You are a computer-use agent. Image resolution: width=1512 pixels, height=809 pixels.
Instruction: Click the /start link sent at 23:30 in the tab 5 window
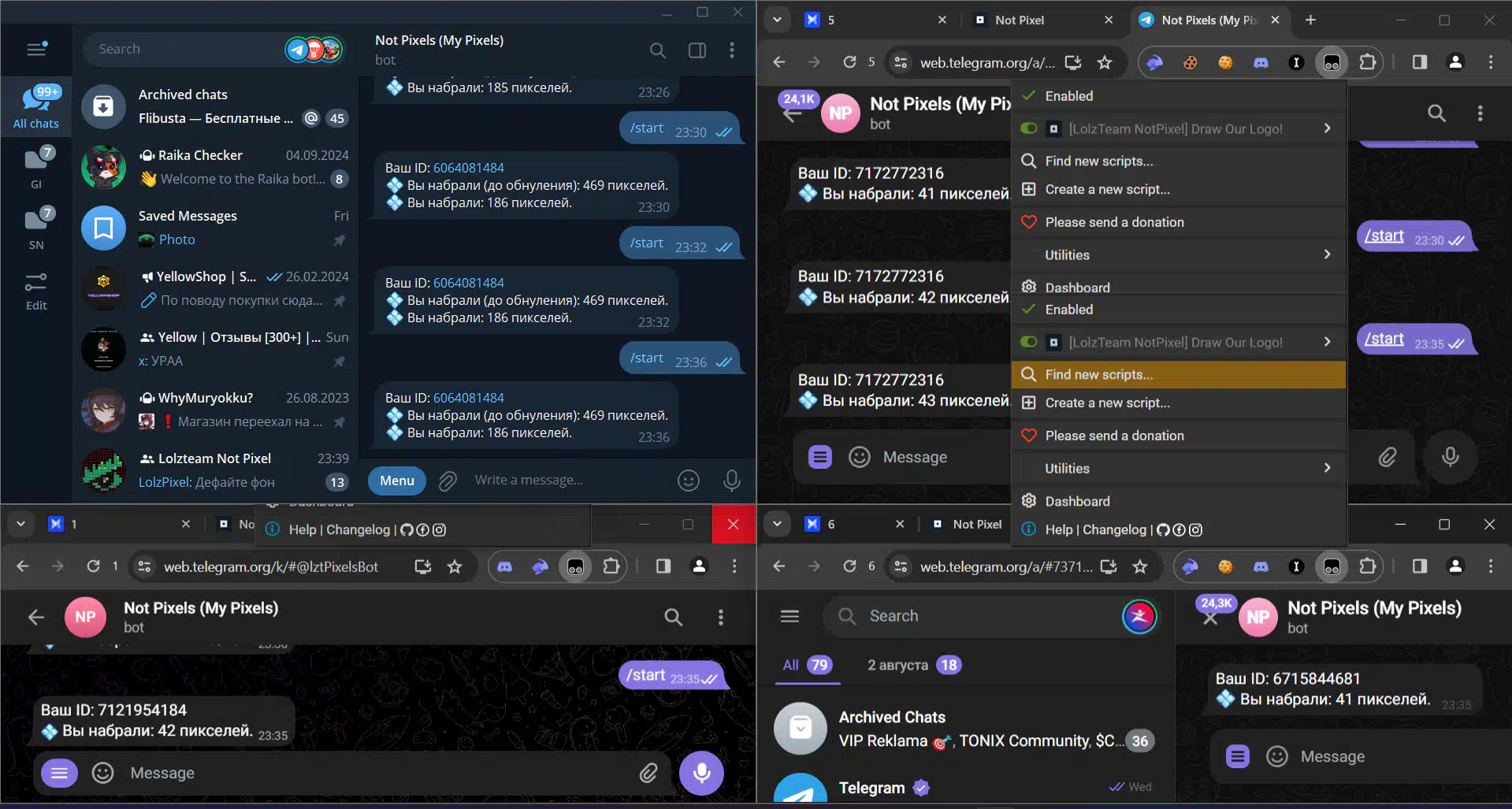pyautogui.click(x=1384, y=236)
